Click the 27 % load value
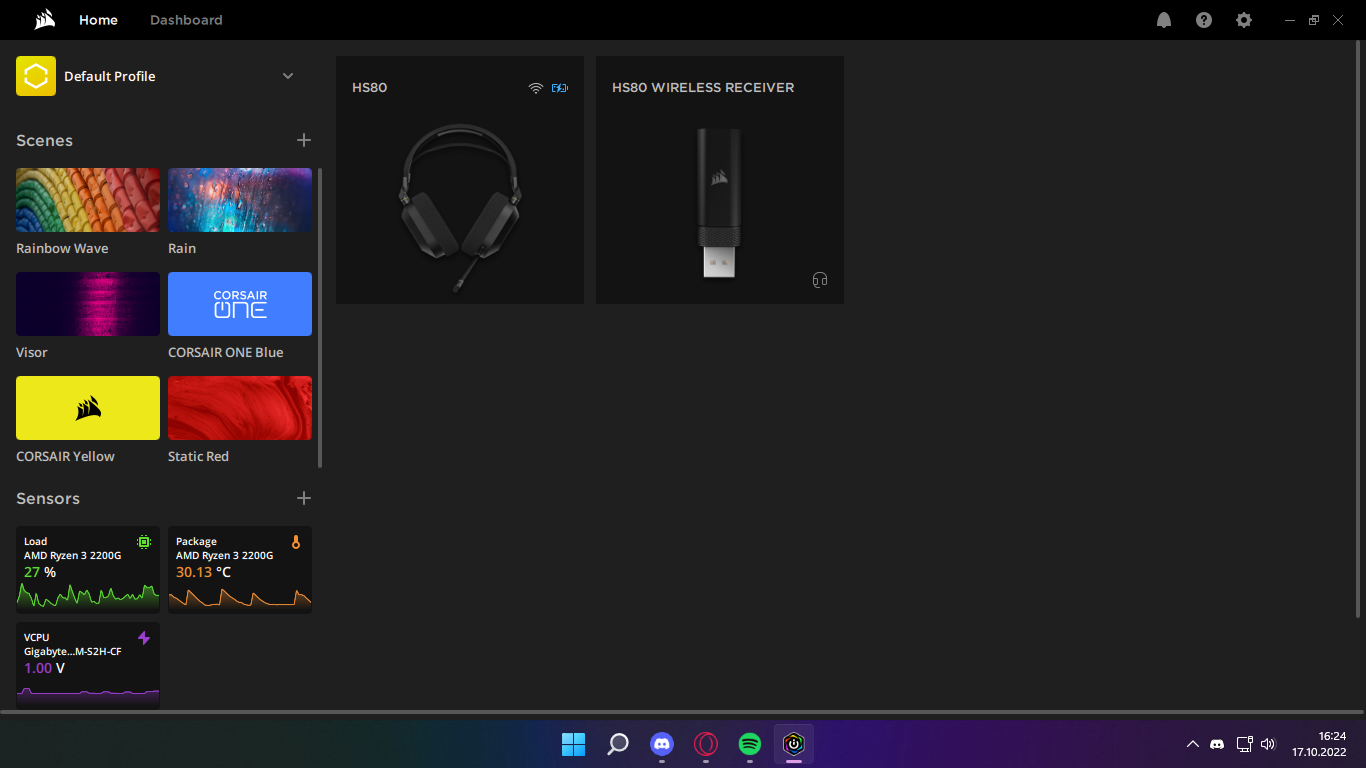This screenshot has width=1366, height=768. pyautogui.click(x=40, y=572)
